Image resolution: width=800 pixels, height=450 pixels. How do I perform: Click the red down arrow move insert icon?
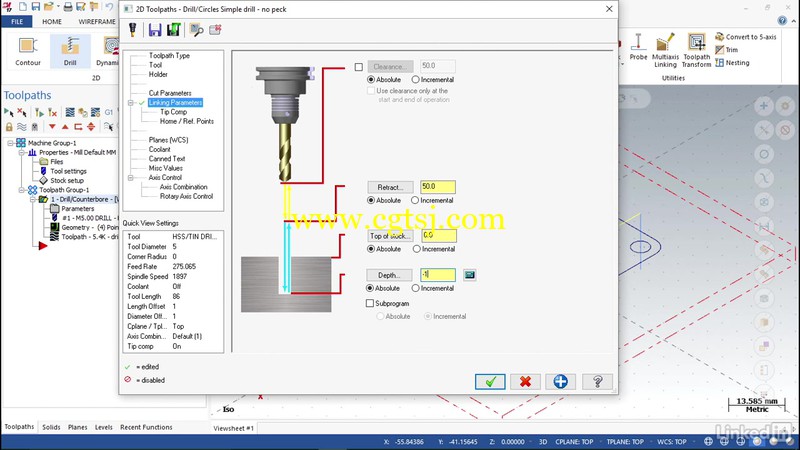pyautogui.click(x=52, y=127)
